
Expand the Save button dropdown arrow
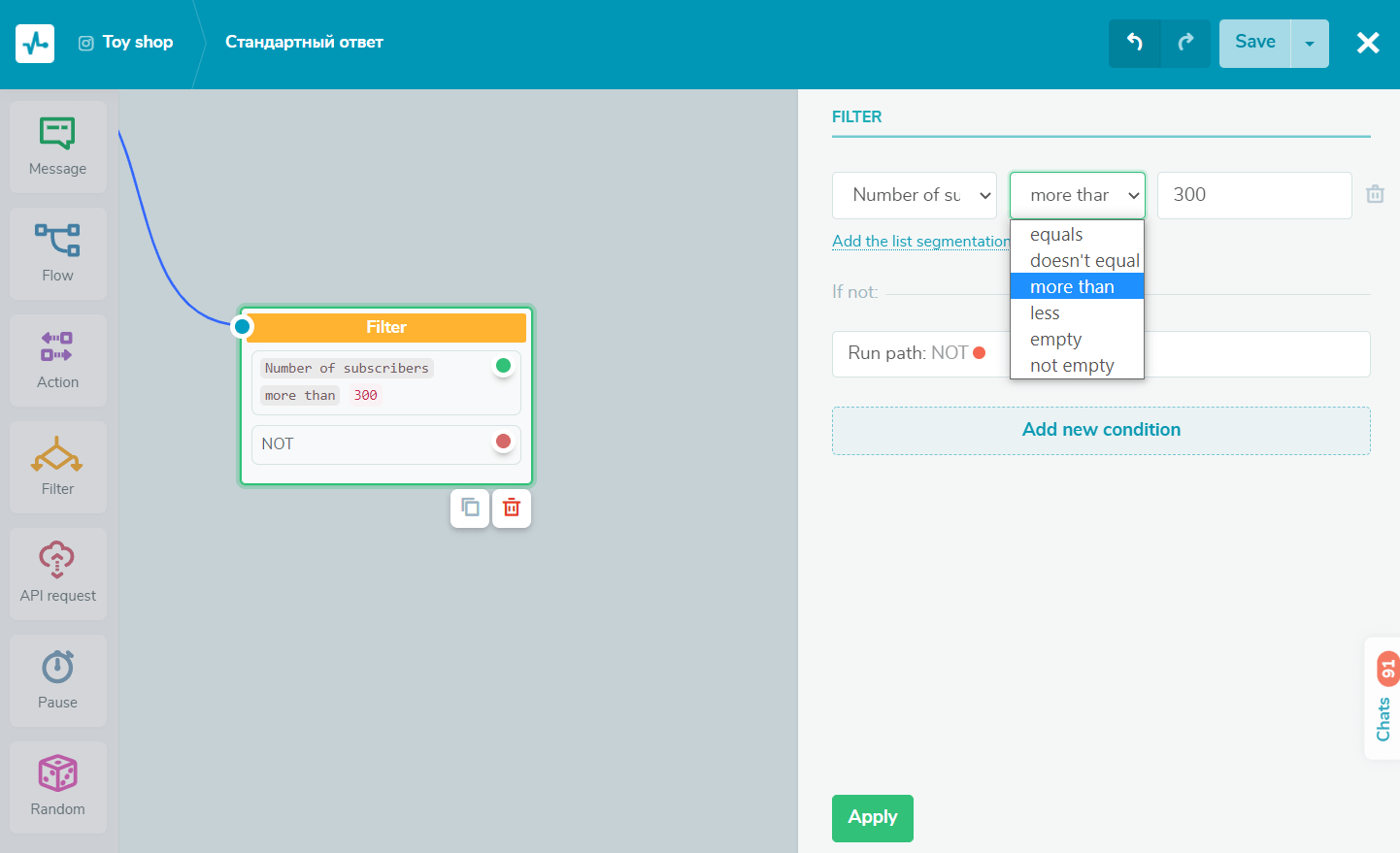coord(1309,44)
